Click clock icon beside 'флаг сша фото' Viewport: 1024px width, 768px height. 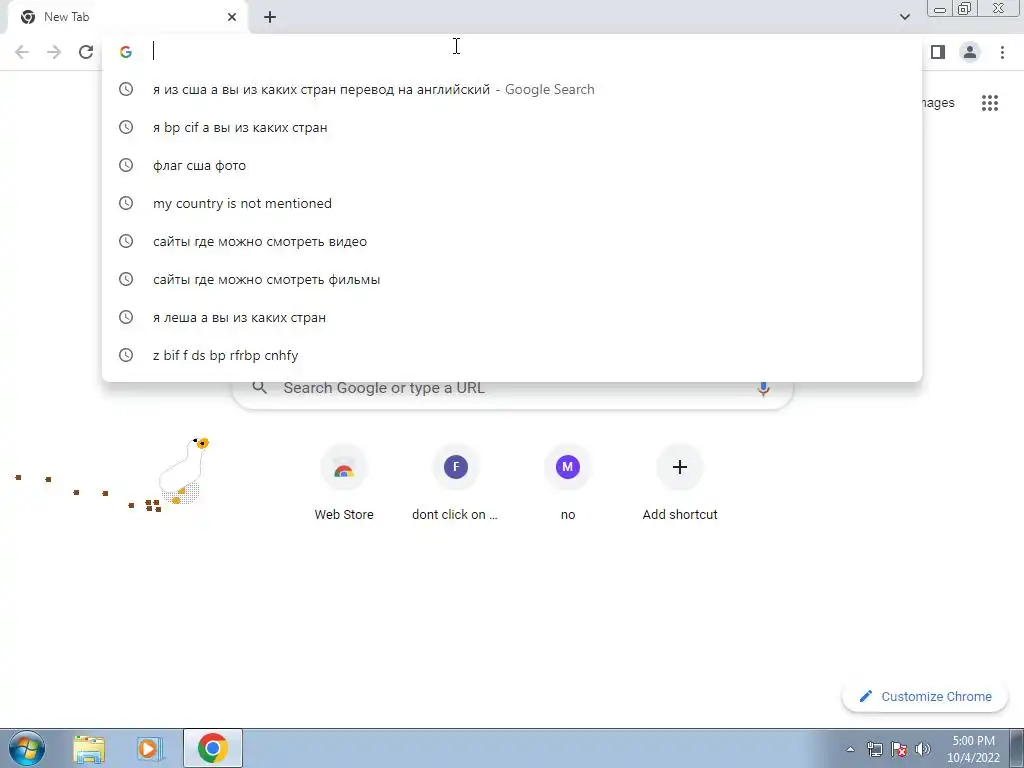[x=125, y=165]
